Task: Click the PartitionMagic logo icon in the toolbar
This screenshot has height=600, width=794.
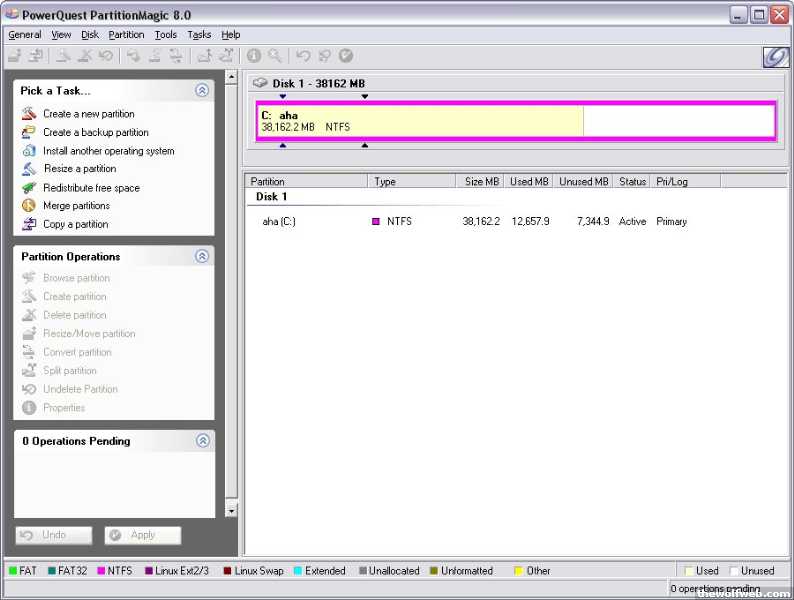Action: click(776, 57)
